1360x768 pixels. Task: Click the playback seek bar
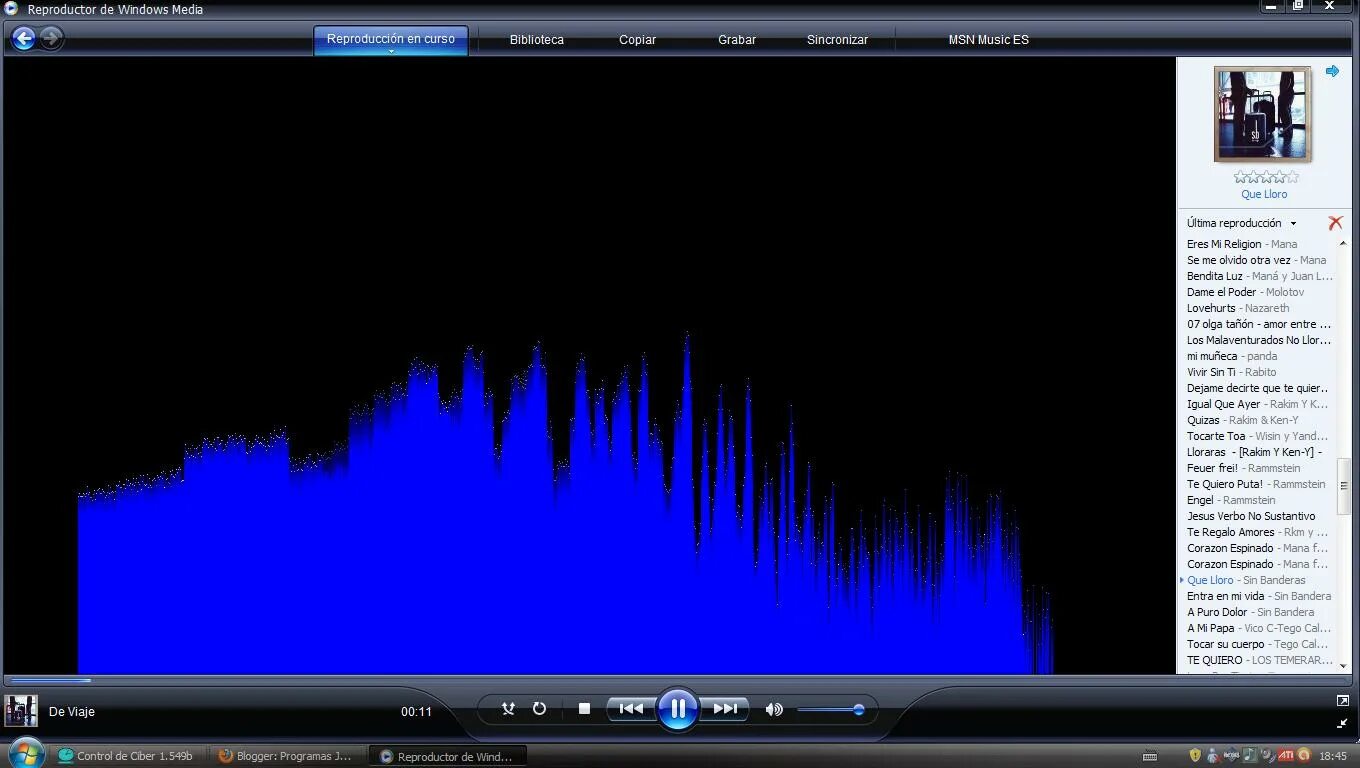pos(590,680)
